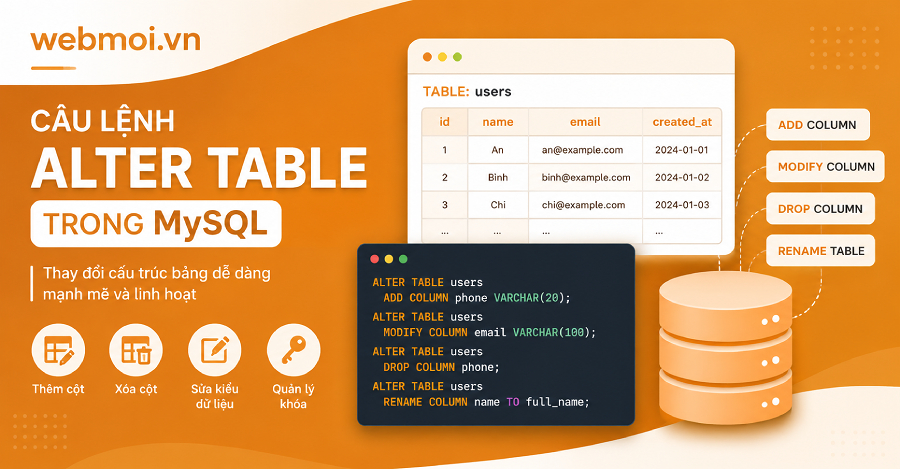The height and width of the screenshot is (469, 900).
Task: Click the name cell Chi
Action: pyautogui.click(x=498, y=205)
